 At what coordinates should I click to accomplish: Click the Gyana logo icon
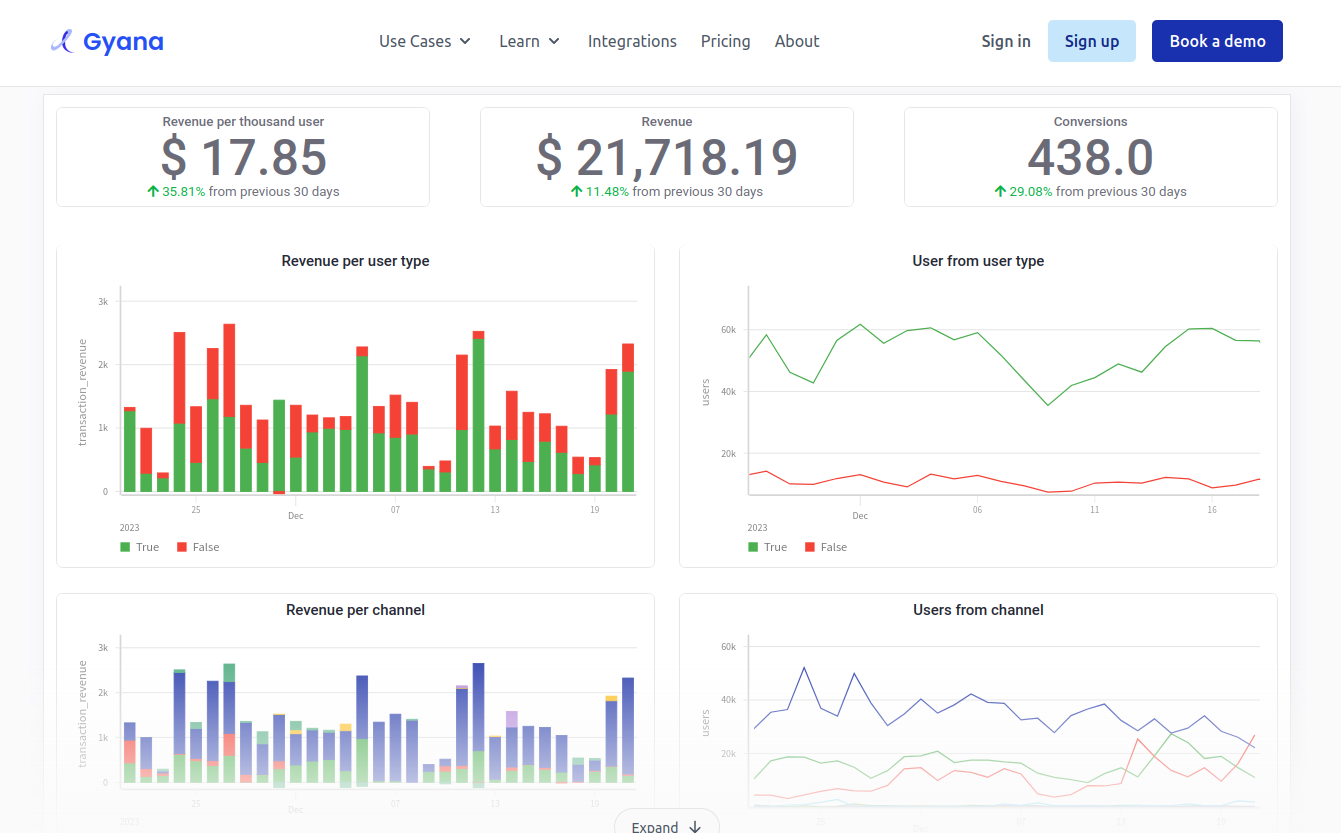(x=62, y=41)
